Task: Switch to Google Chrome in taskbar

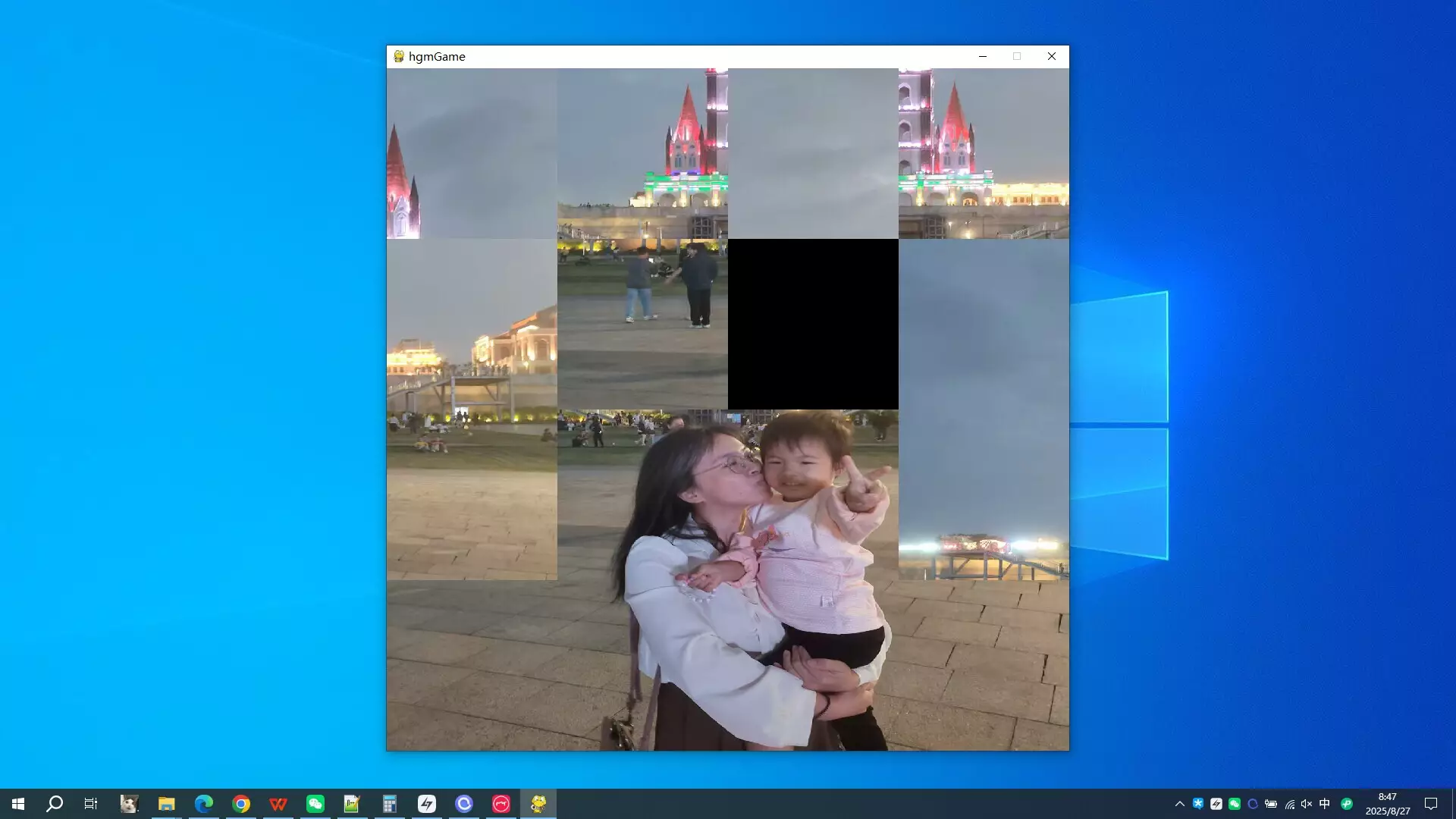Action: pyautogui.click(x=241, y=804)
